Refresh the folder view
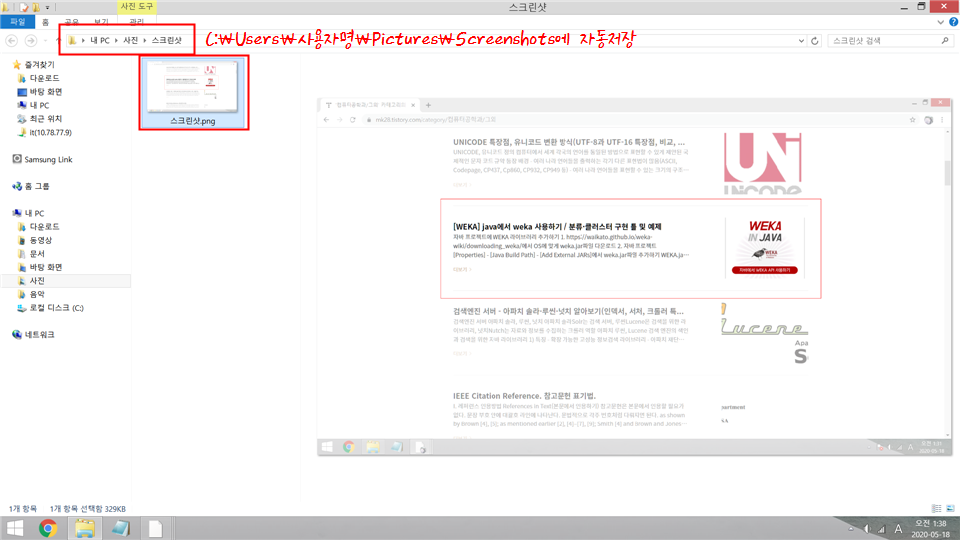The image size is (960, 540). point(815,41)
